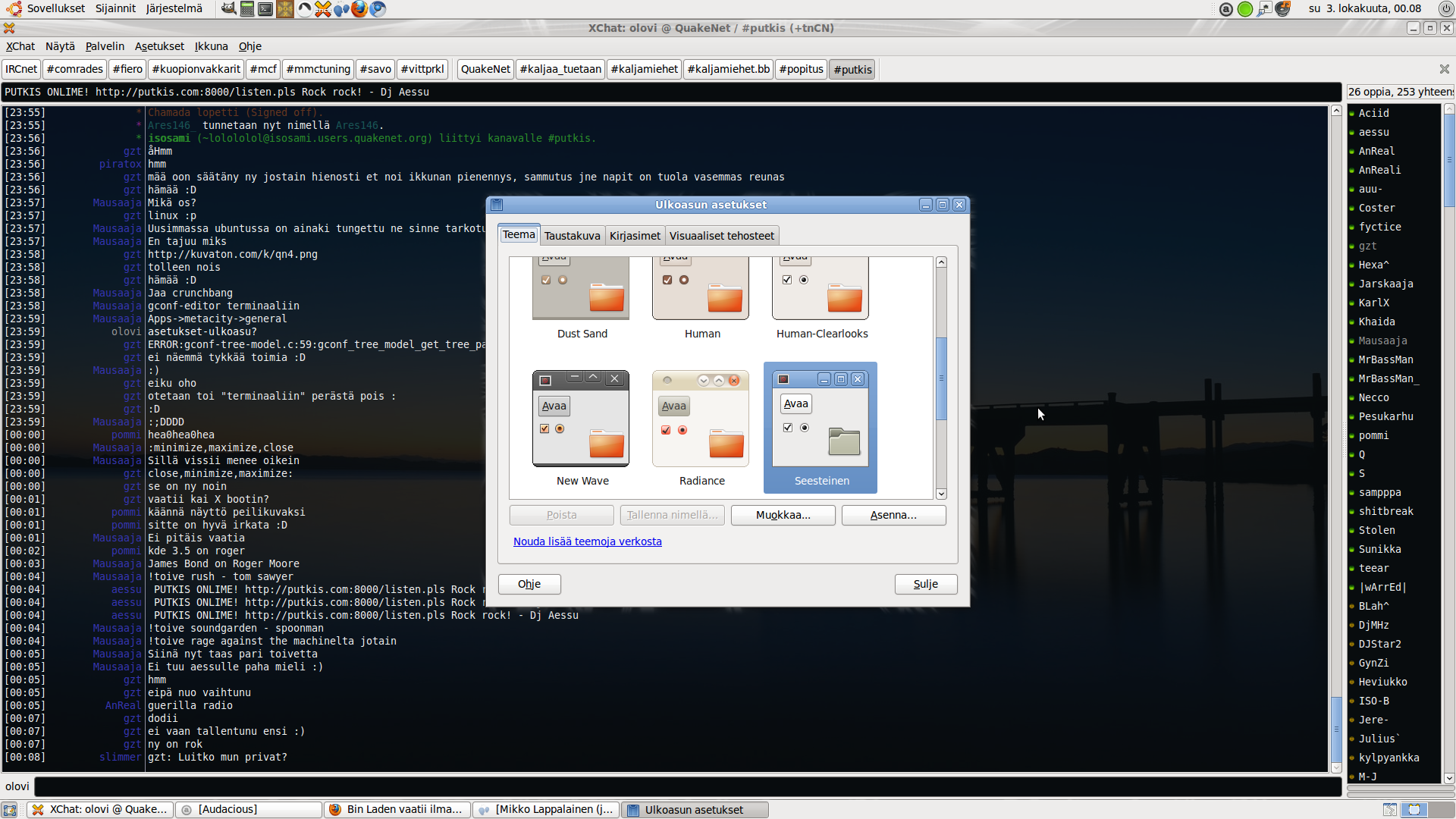This screenshot has height=819, width=1456.
Task: Open the Sijainnit places menu
Action: [x=115, y=8]
